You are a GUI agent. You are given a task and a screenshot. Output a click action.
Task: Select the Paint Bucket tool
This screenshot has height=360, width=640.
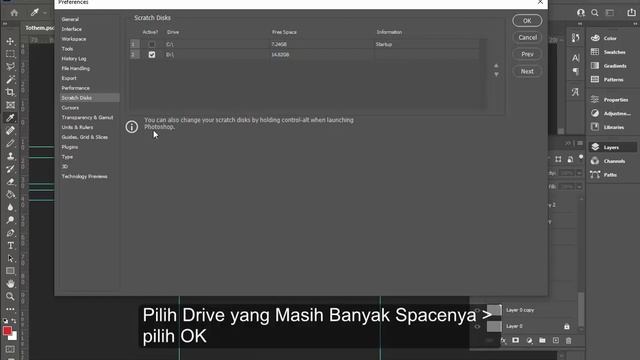[10, 195]
